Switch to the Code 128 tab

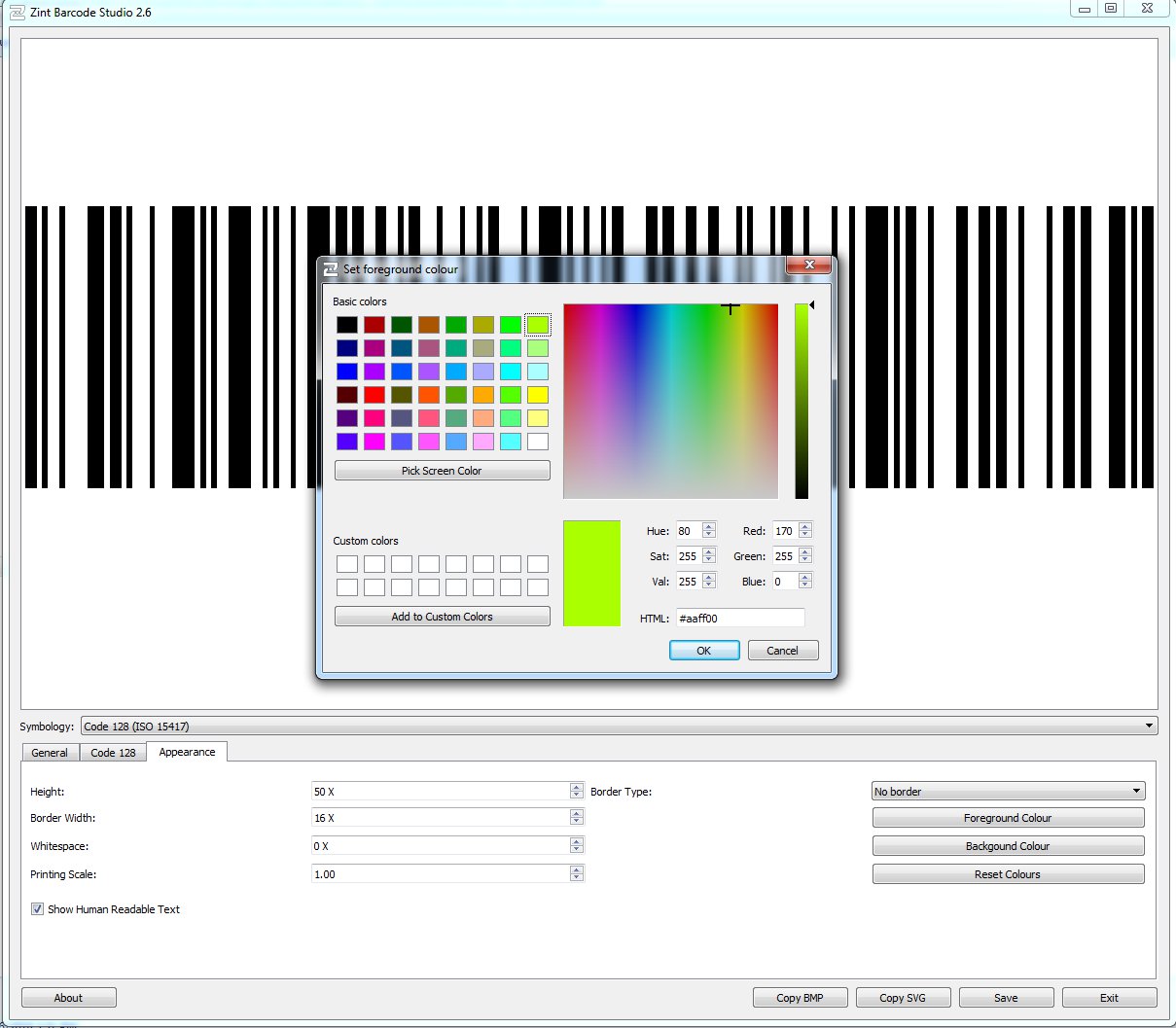113,751
